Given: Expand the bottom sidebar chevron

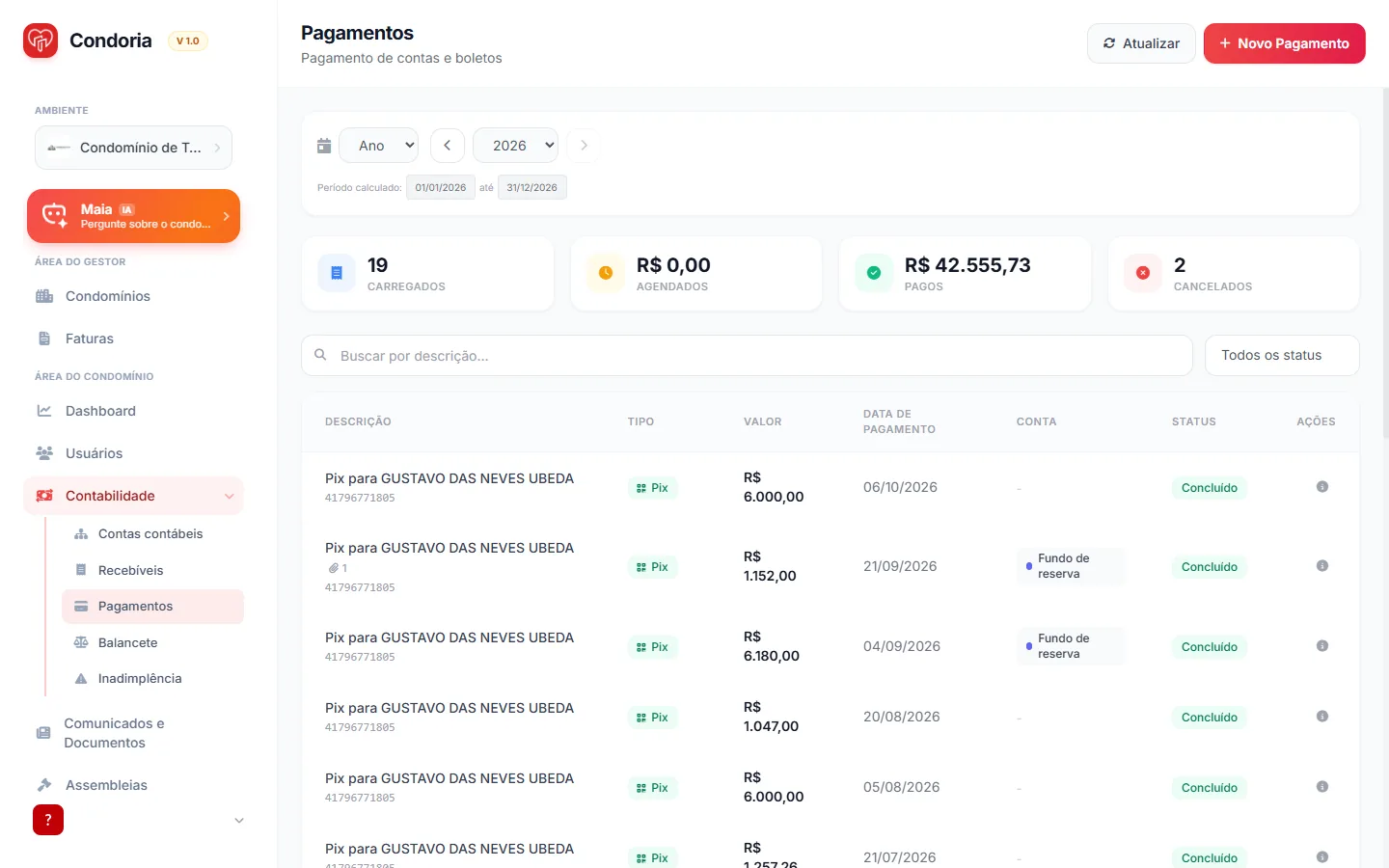Looking at the screenshot, I should click(x=239, y=821).
